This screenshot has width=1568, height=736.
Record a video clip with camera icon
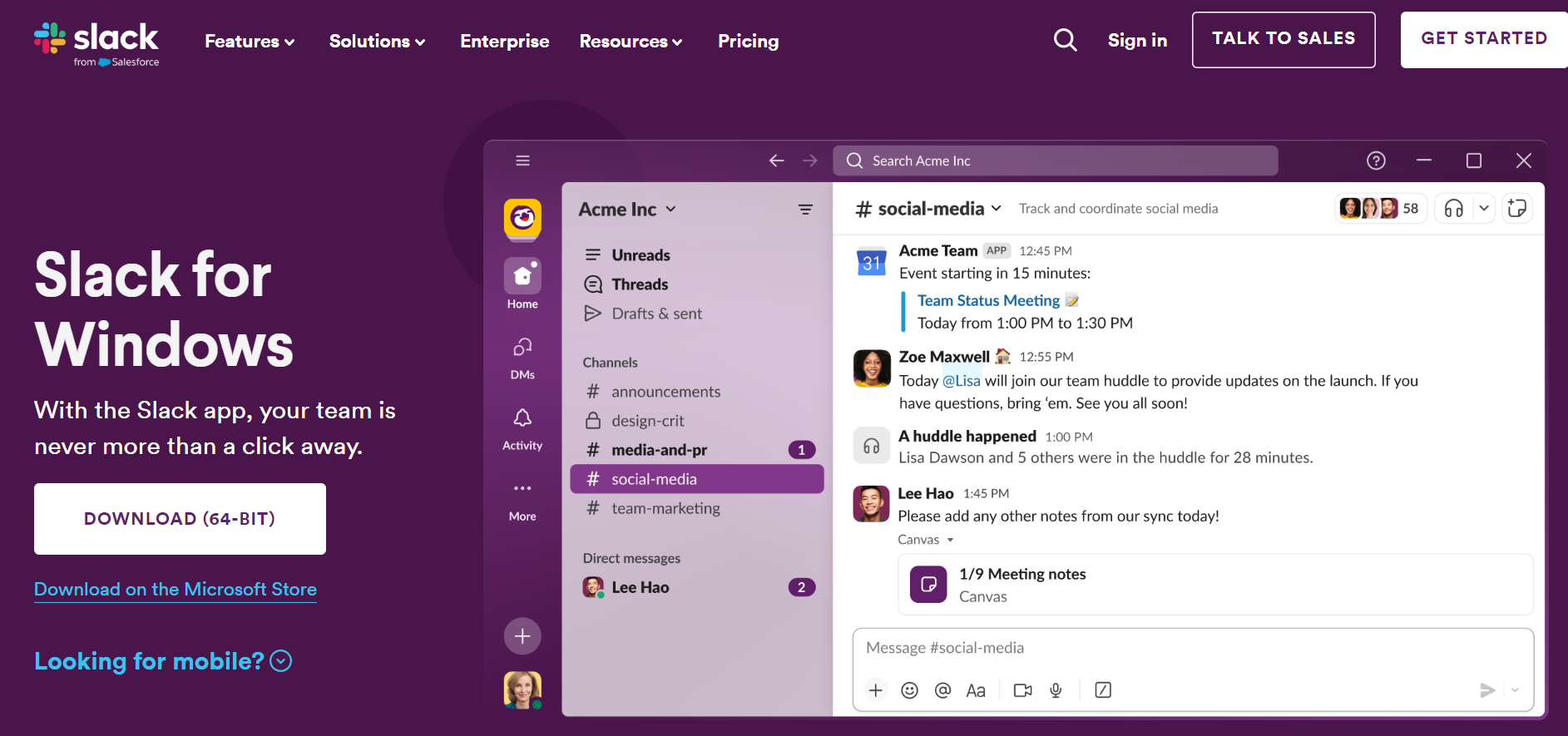click(1023, 690)
